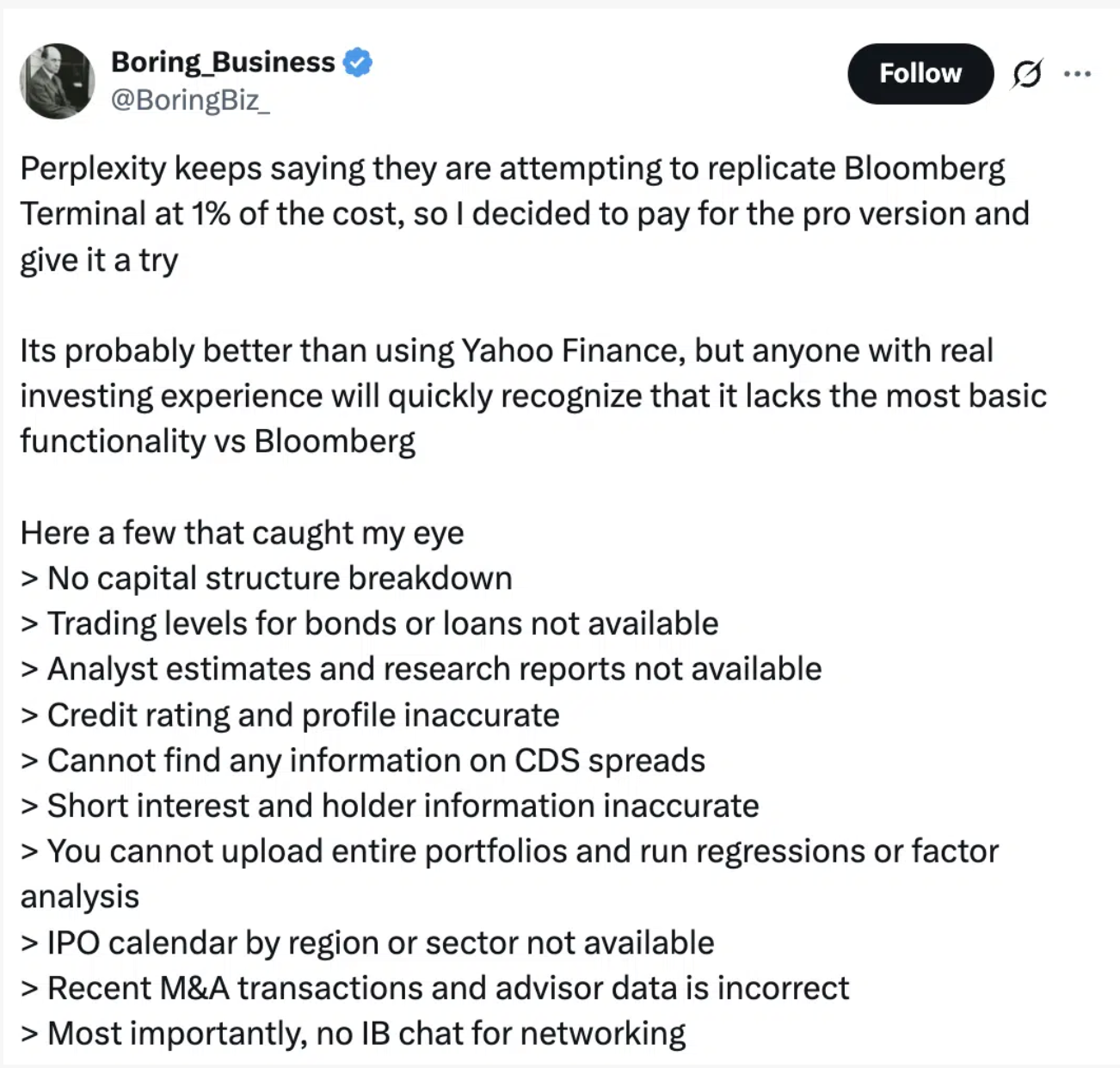
Task: Open the three-dot more options menu
Action: click(1077, 74)
